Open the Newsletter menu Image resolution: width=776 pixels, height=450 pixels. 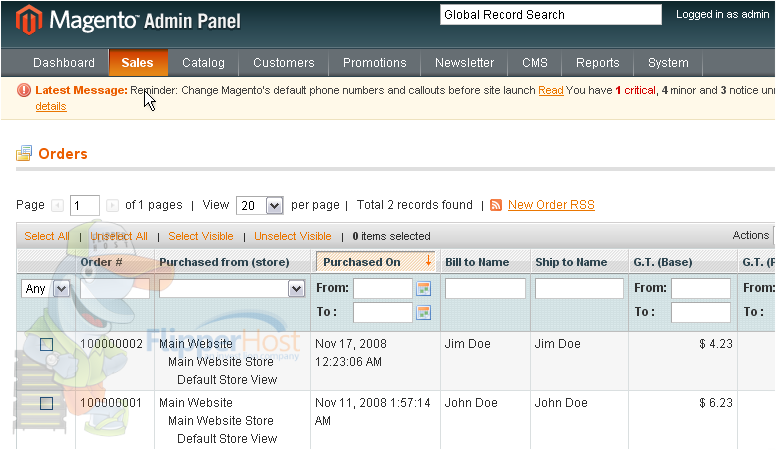[465, 63]
